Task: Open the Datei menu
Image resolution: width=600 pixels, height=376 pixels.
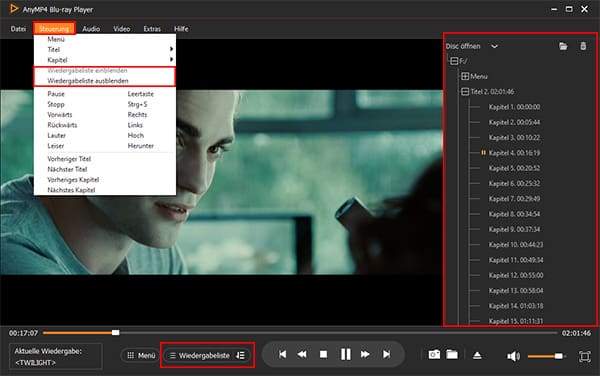Action: coord(18,29)
